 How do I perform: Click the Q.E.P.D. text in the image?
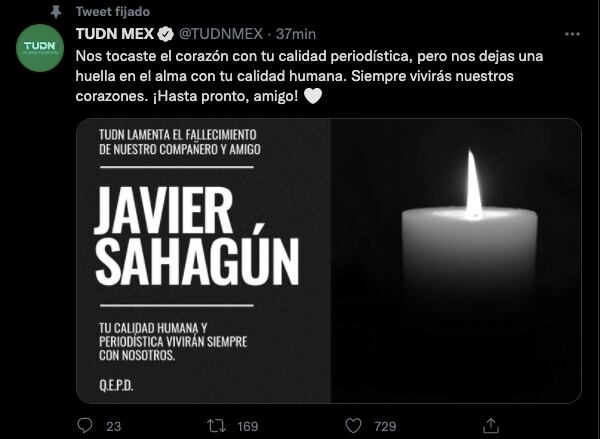coord(116,385)
